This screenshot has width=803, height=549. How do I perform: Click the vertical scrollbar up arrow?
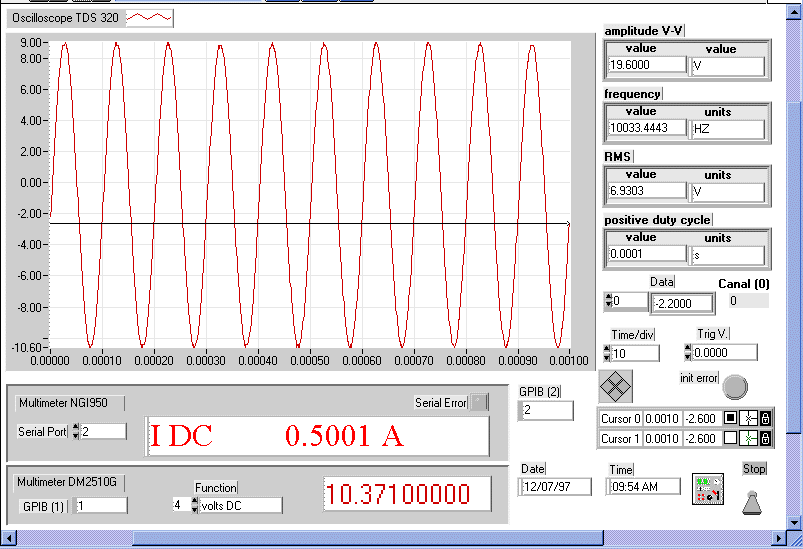[794, 11]
